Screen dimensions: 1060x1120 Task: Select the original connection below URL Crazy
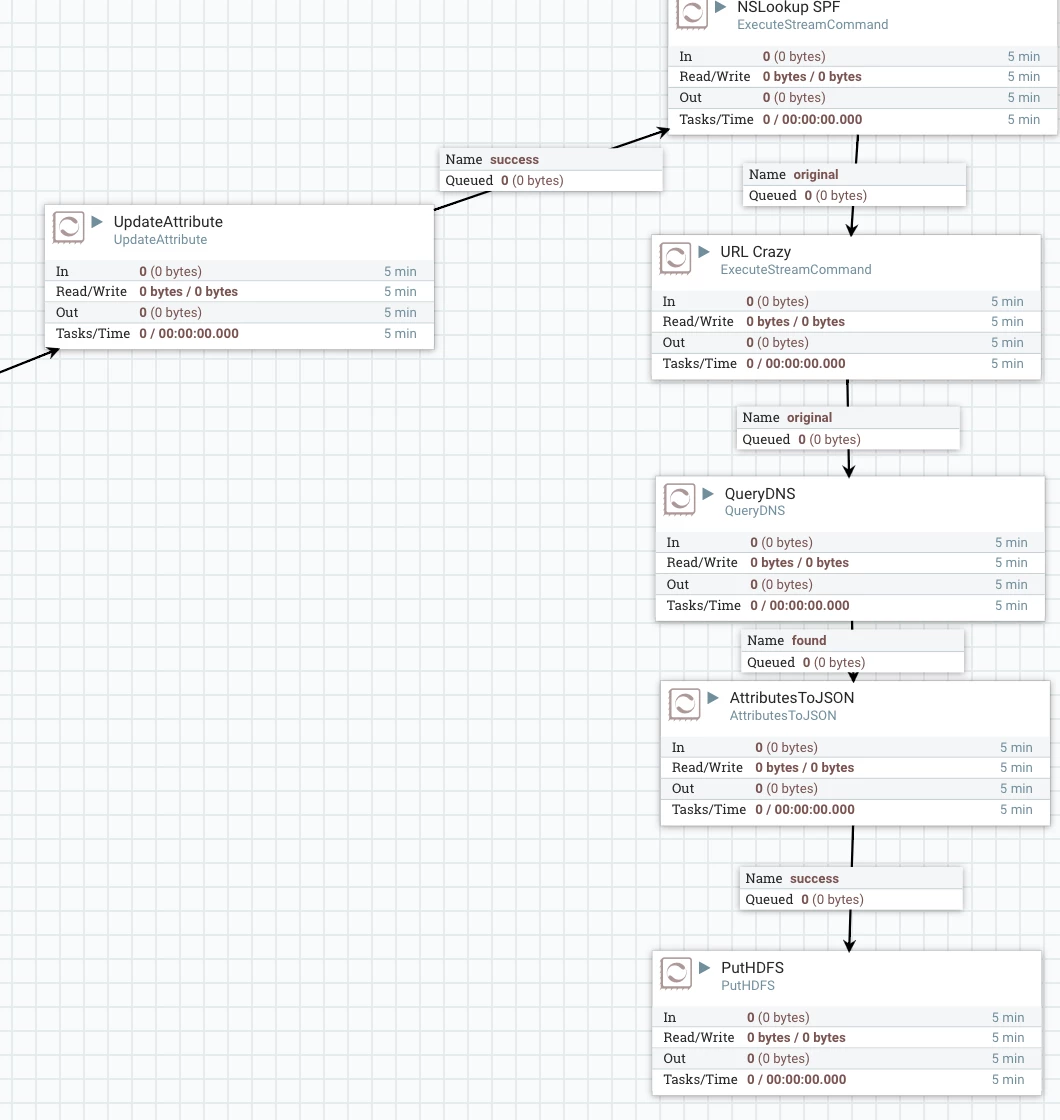pos(848,429)
